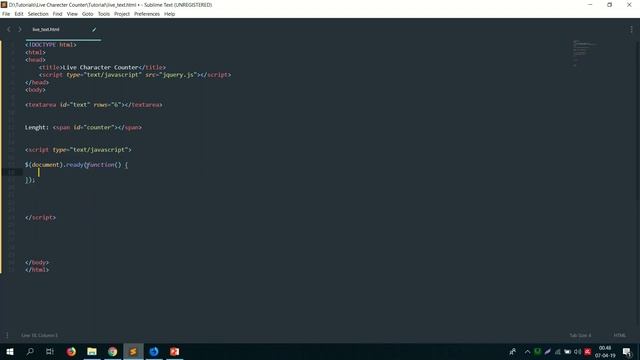
Task: Restore down the Sublime Text window
Action: [609, 5]
